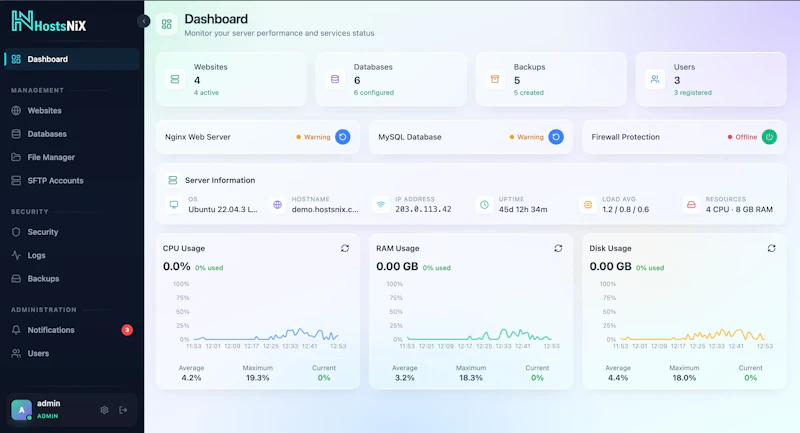Refresh the Disk Usage chart

coord(771,248)
